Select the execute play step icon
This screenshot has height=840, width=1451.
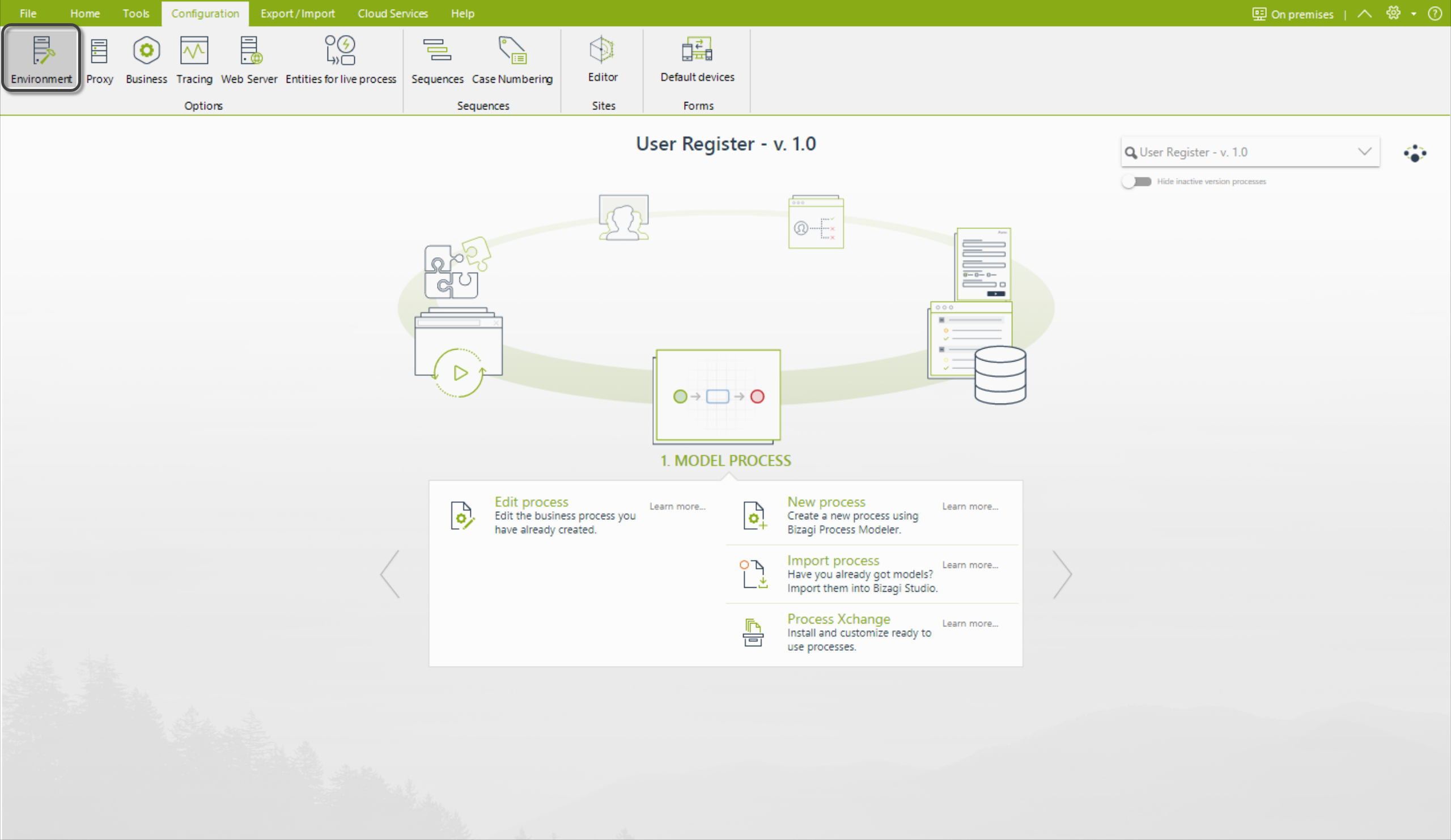[x=459, y=353]
